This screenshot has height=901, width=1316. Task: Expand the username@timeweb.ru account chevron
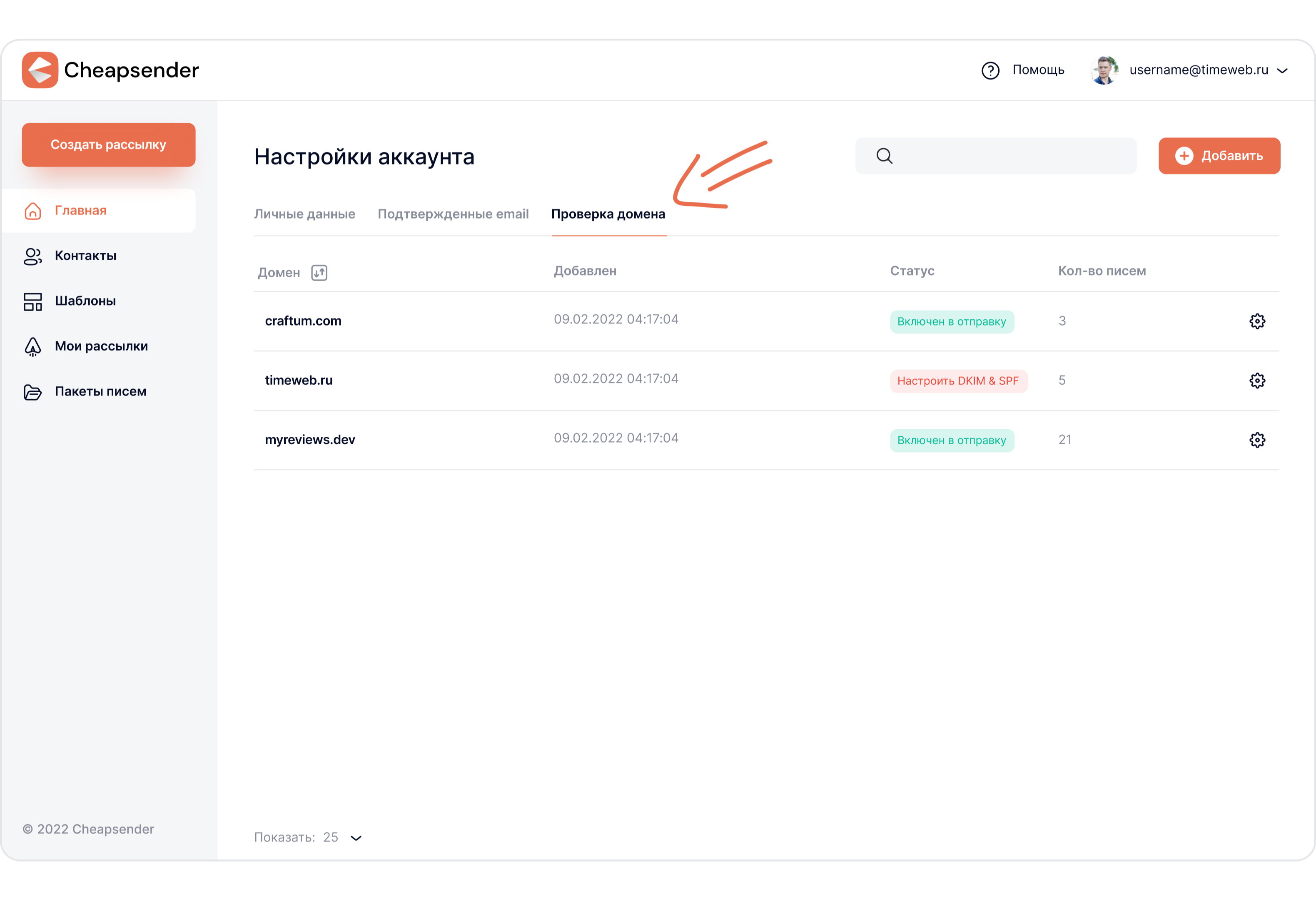(x=1283, y=71)
